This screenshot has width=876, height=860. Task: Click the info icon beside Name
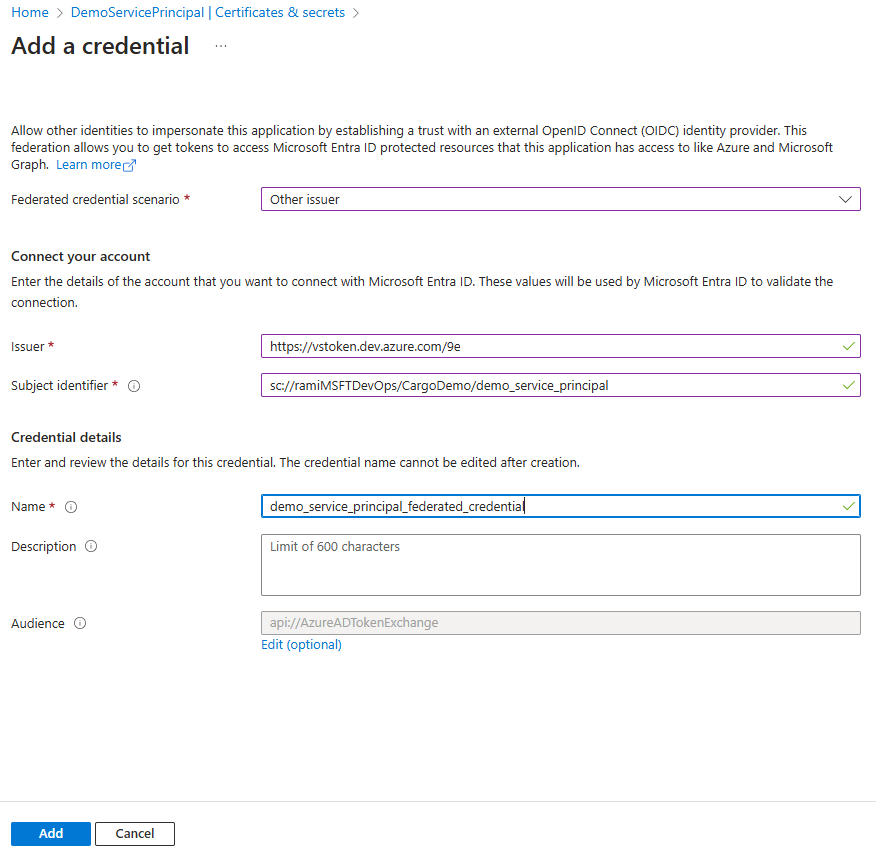tap(70, 507)
